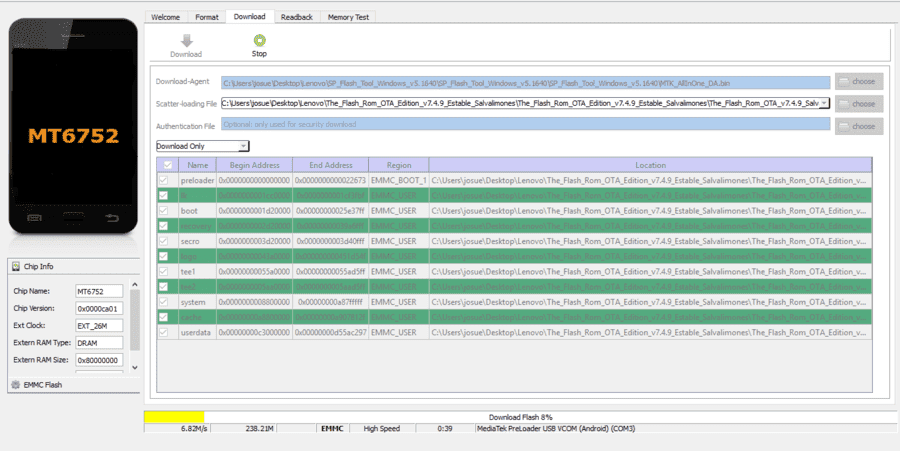
Task: Click the Location column header
Action: click(650, 165)
